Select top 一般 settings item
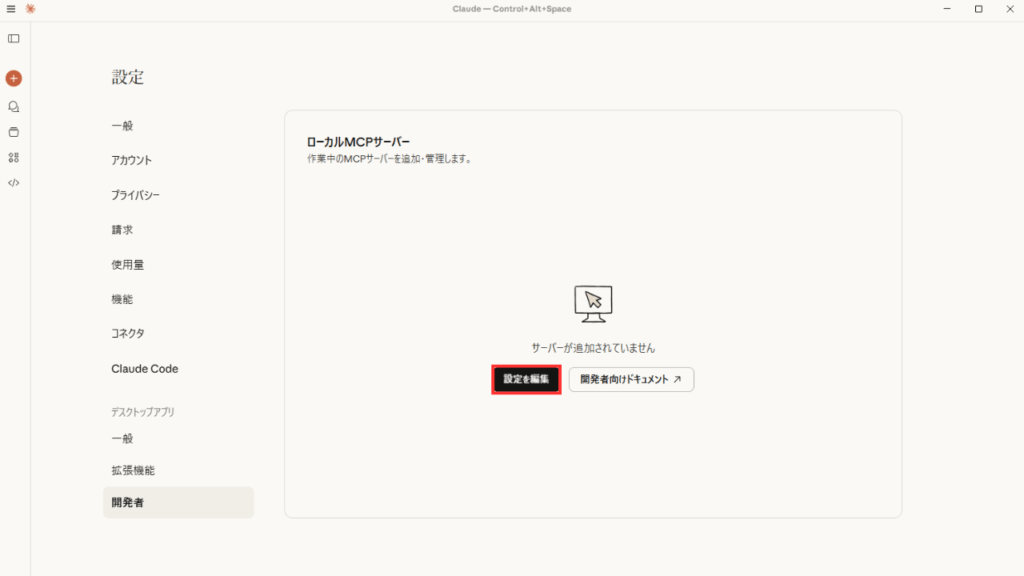 [122, 126]
